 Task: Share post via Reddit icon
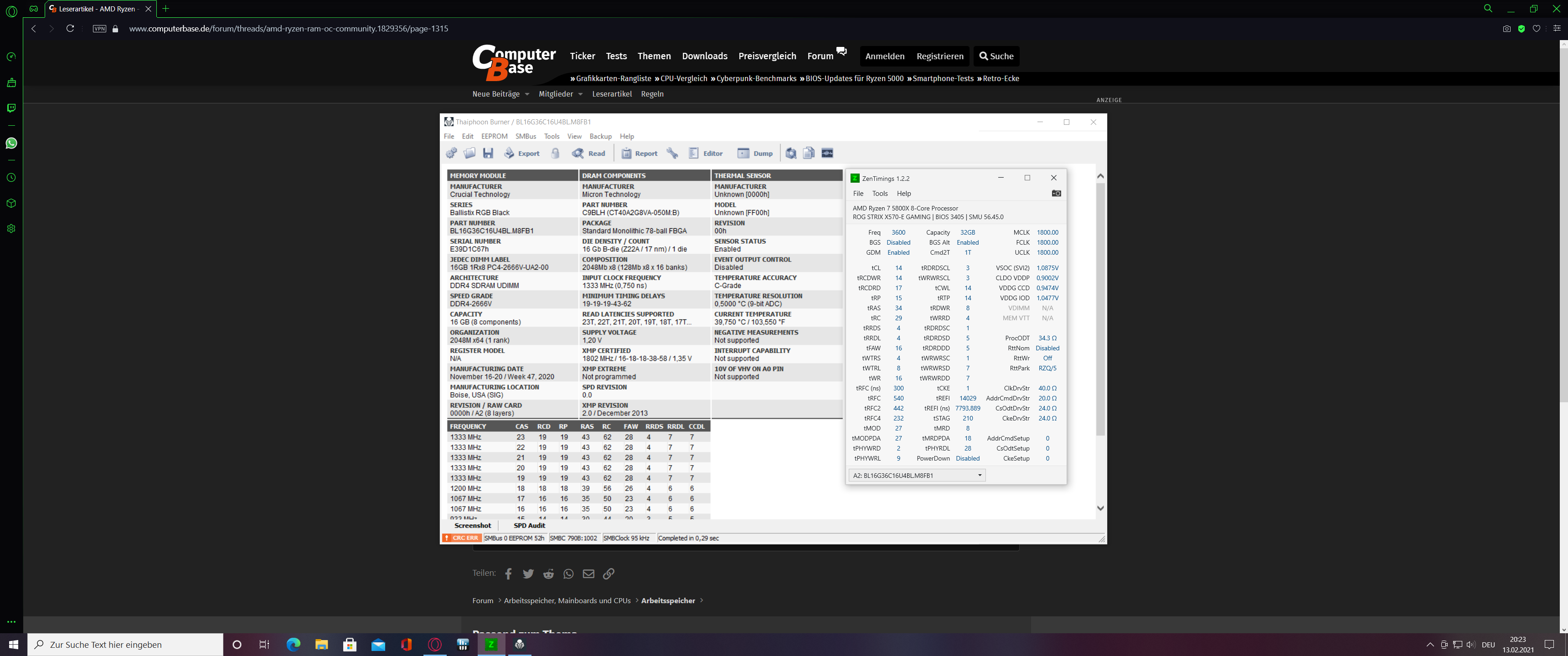click(548, 574)
